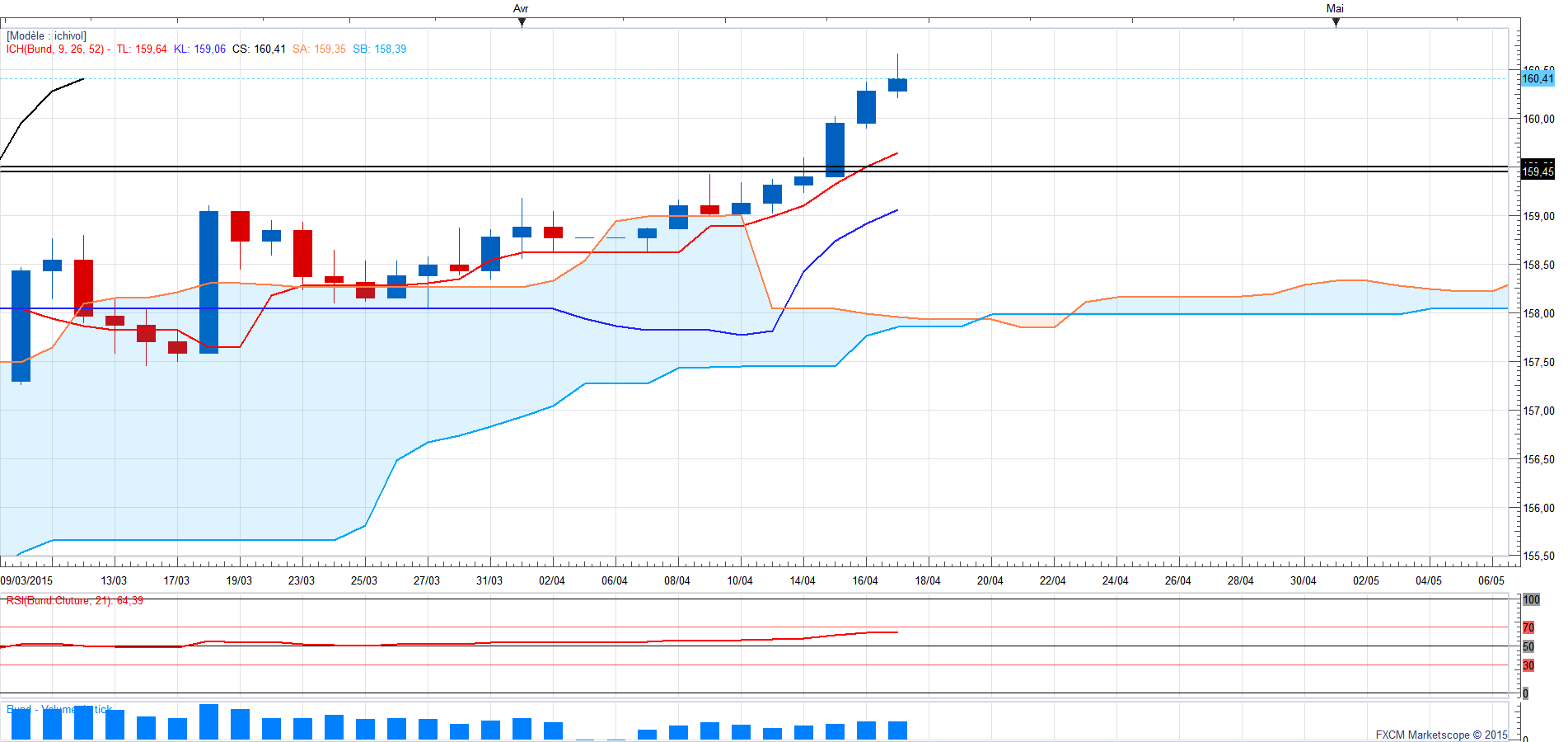Click the Mai month marker triangle
1568x742 pixels.
coord(1336,22)
